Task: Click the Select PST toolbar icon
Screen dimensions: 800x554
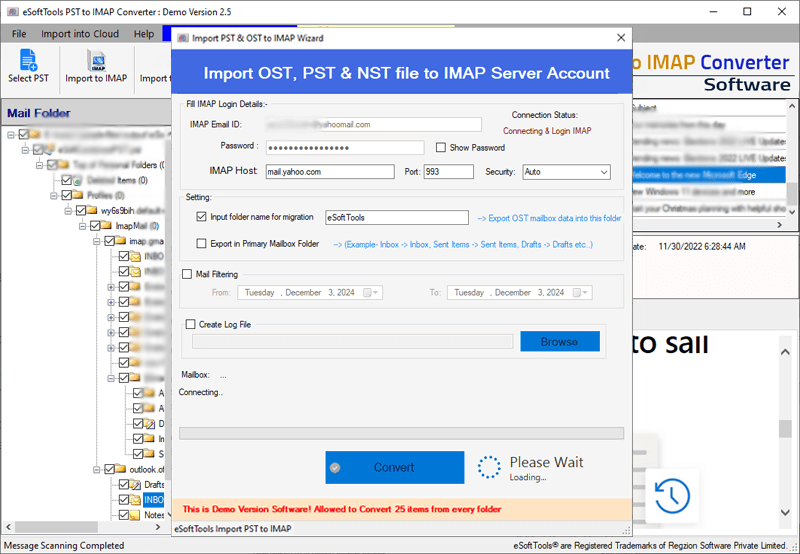Action: click(x=29, y=60)
